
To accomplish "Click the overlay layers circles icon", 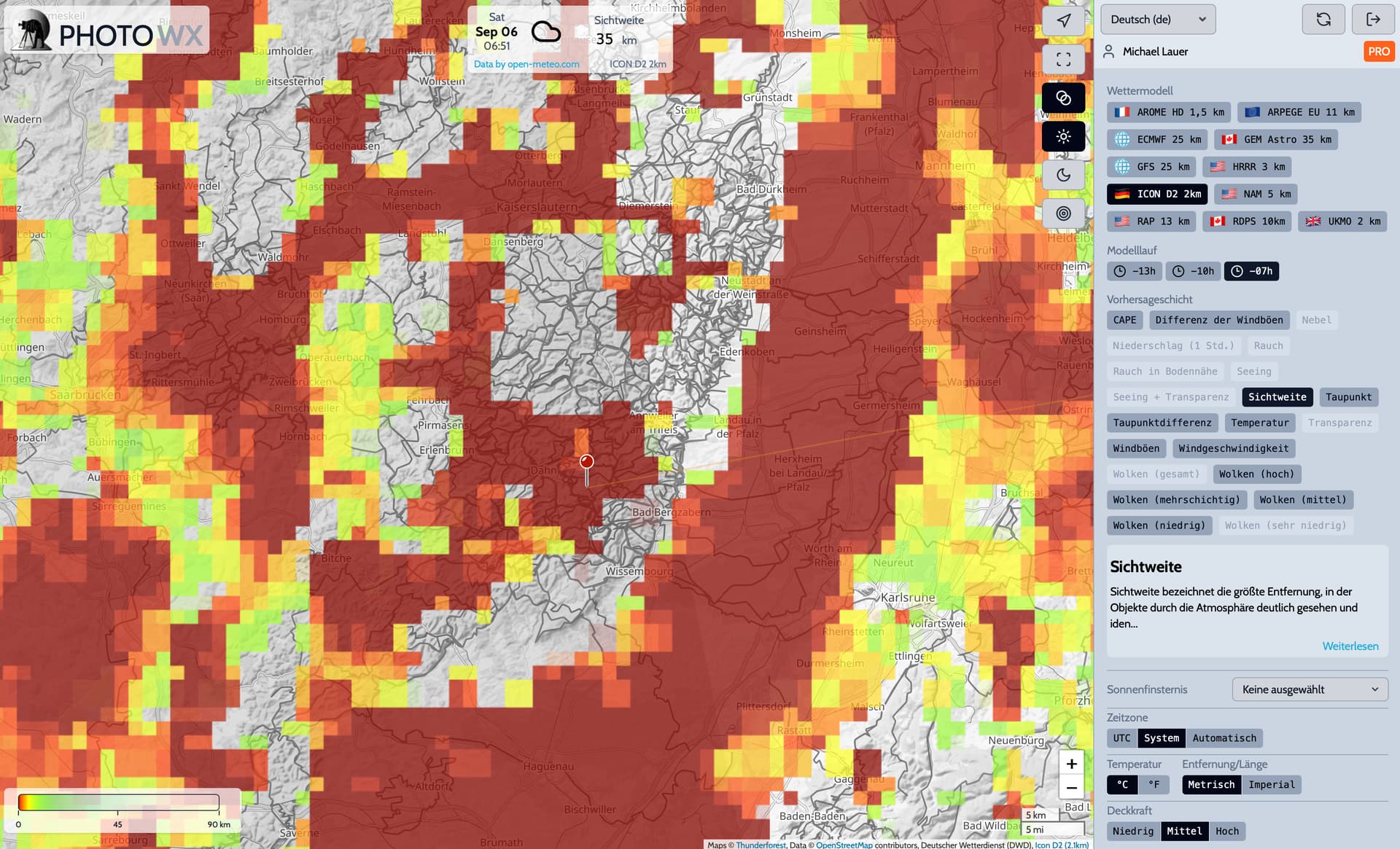I will click(x=1063, y=98).
